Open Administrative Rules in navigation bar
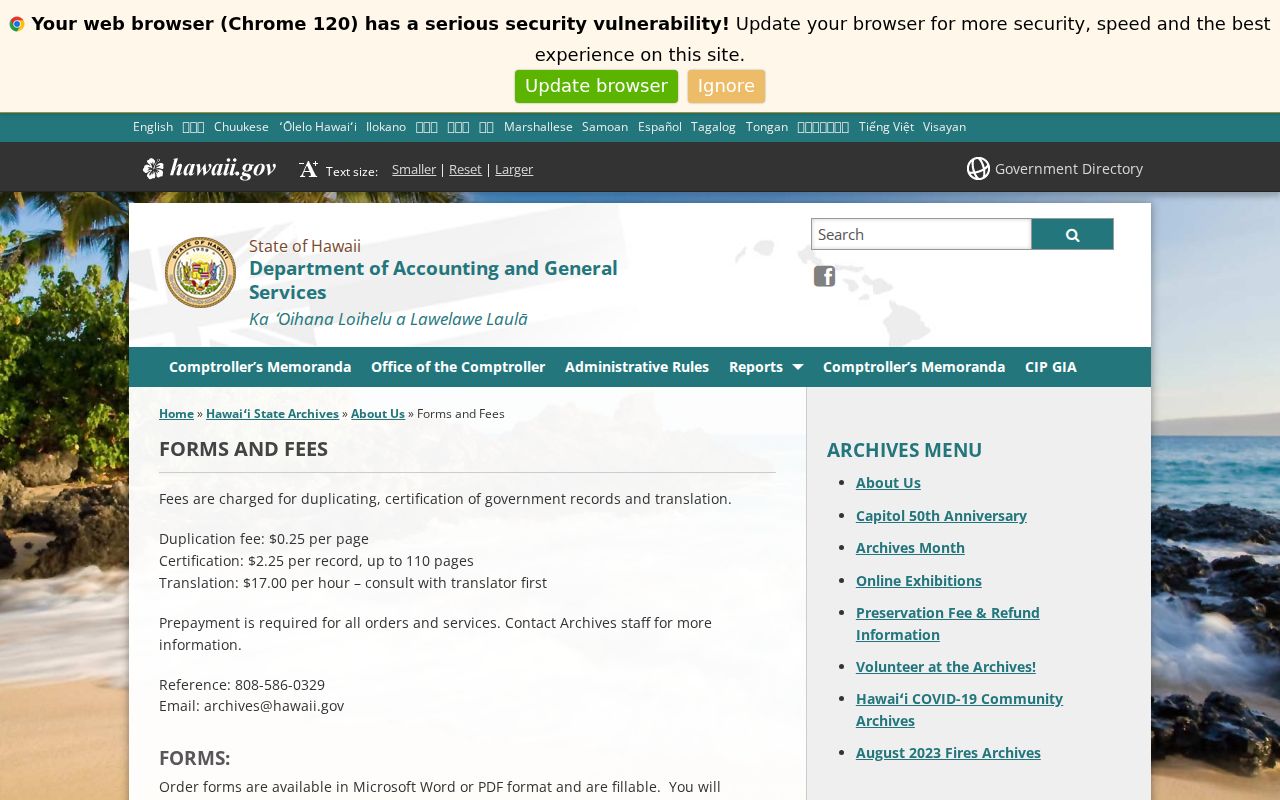Screen dimensions: 1280x800 coord(637,367)
